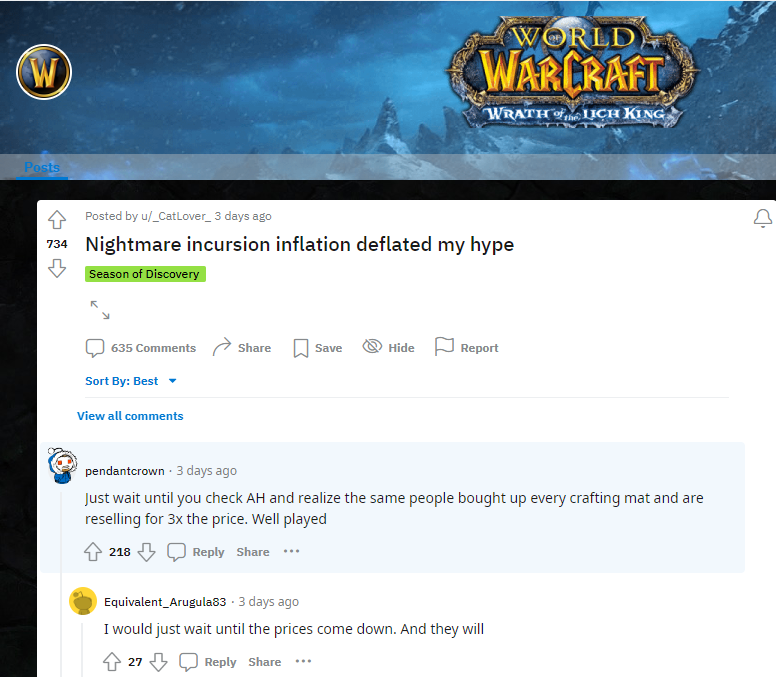Screen dimensions: 776x677
Task: Open the 635 Comments section
Action: point(141,348)
